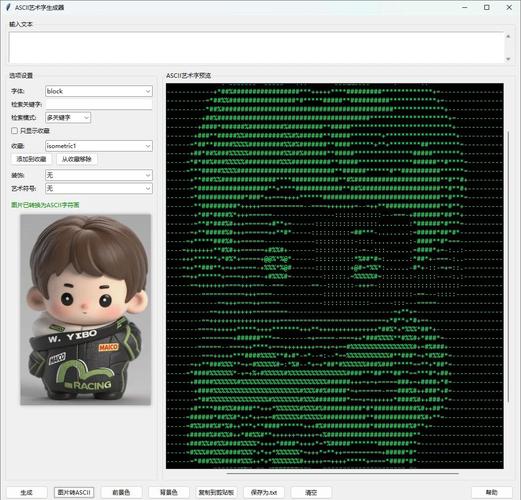Click inside the 输入文本 text area
521x500 pixels.
[x=256, y=47]
